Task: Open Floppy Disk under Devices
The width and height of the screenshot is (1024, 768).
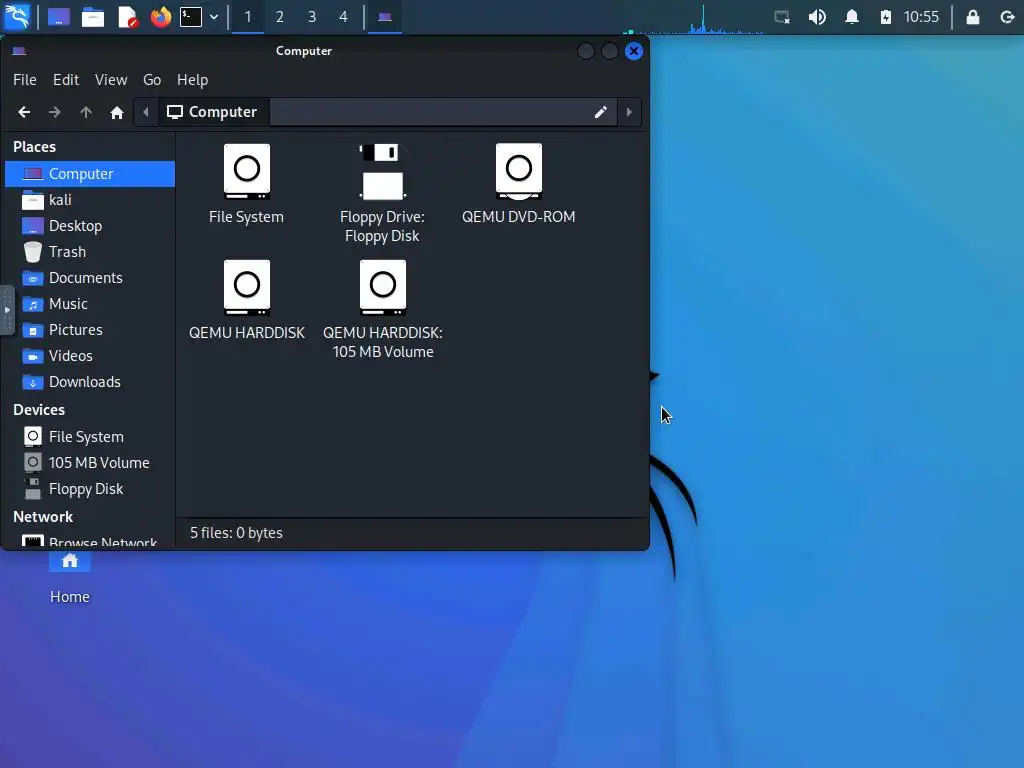Action: pos(90,489)
